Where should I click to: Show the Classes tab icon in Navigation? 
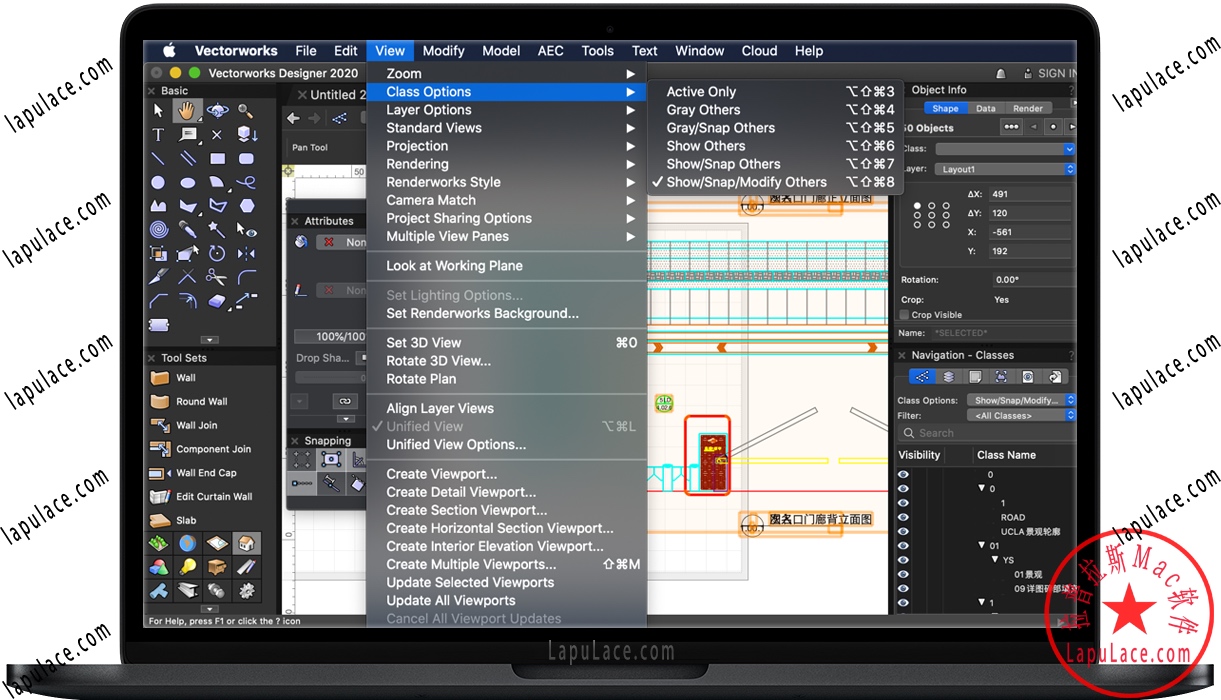click(x=922, y=377)
